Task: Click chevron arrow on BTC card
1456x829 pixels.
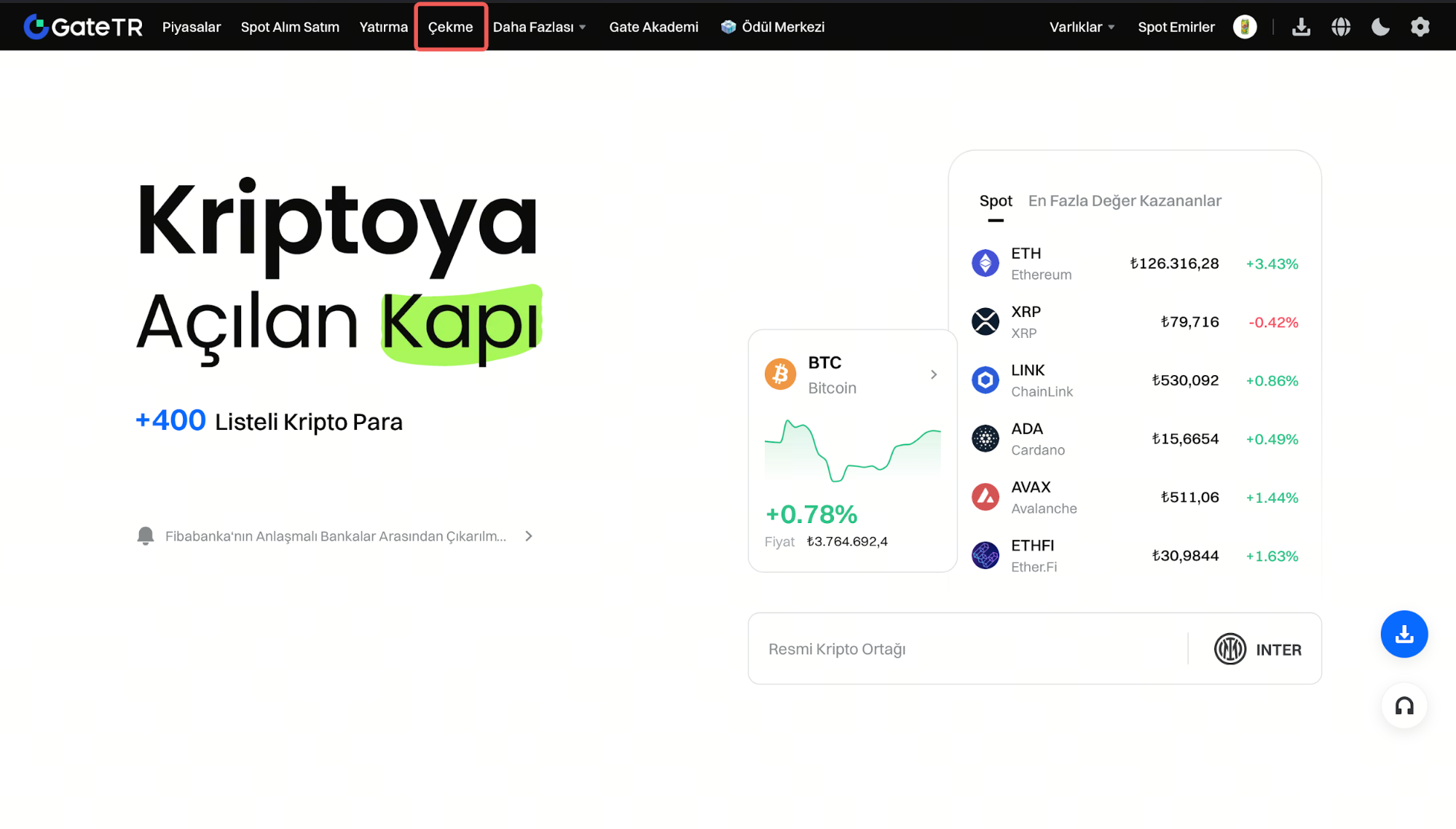Action: pos(934,374)
